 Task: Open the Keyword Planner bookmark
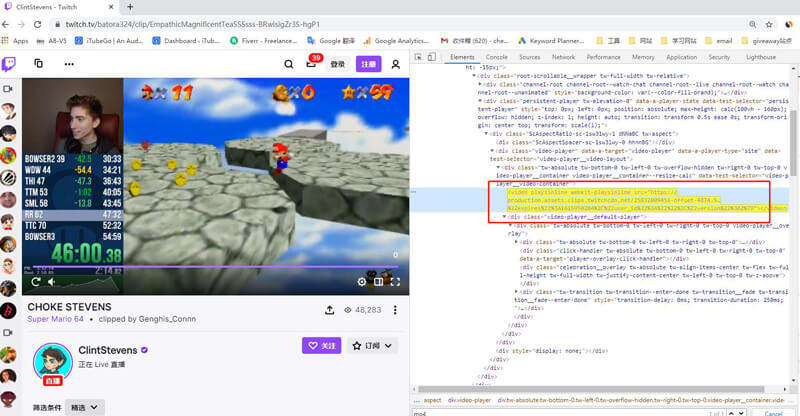point(551,40)
